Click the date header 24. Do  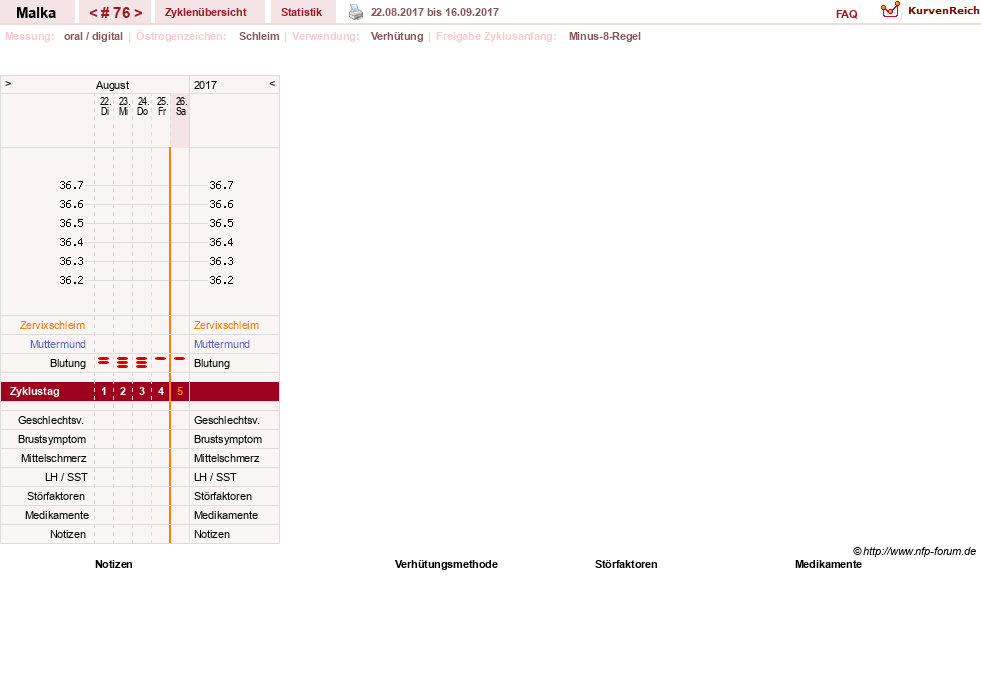143,106
